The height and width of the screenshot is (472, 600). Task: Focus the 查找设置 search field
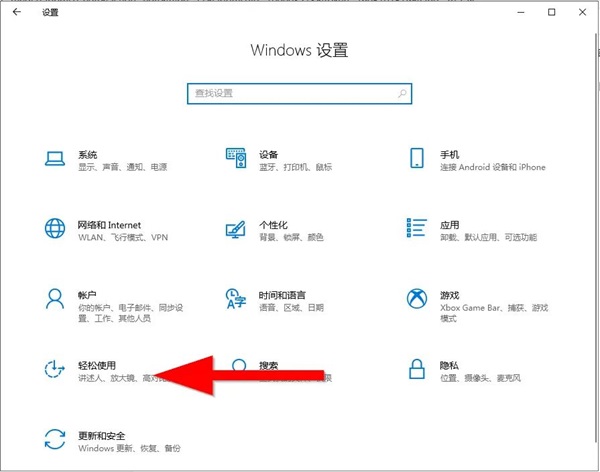(300, 93)
